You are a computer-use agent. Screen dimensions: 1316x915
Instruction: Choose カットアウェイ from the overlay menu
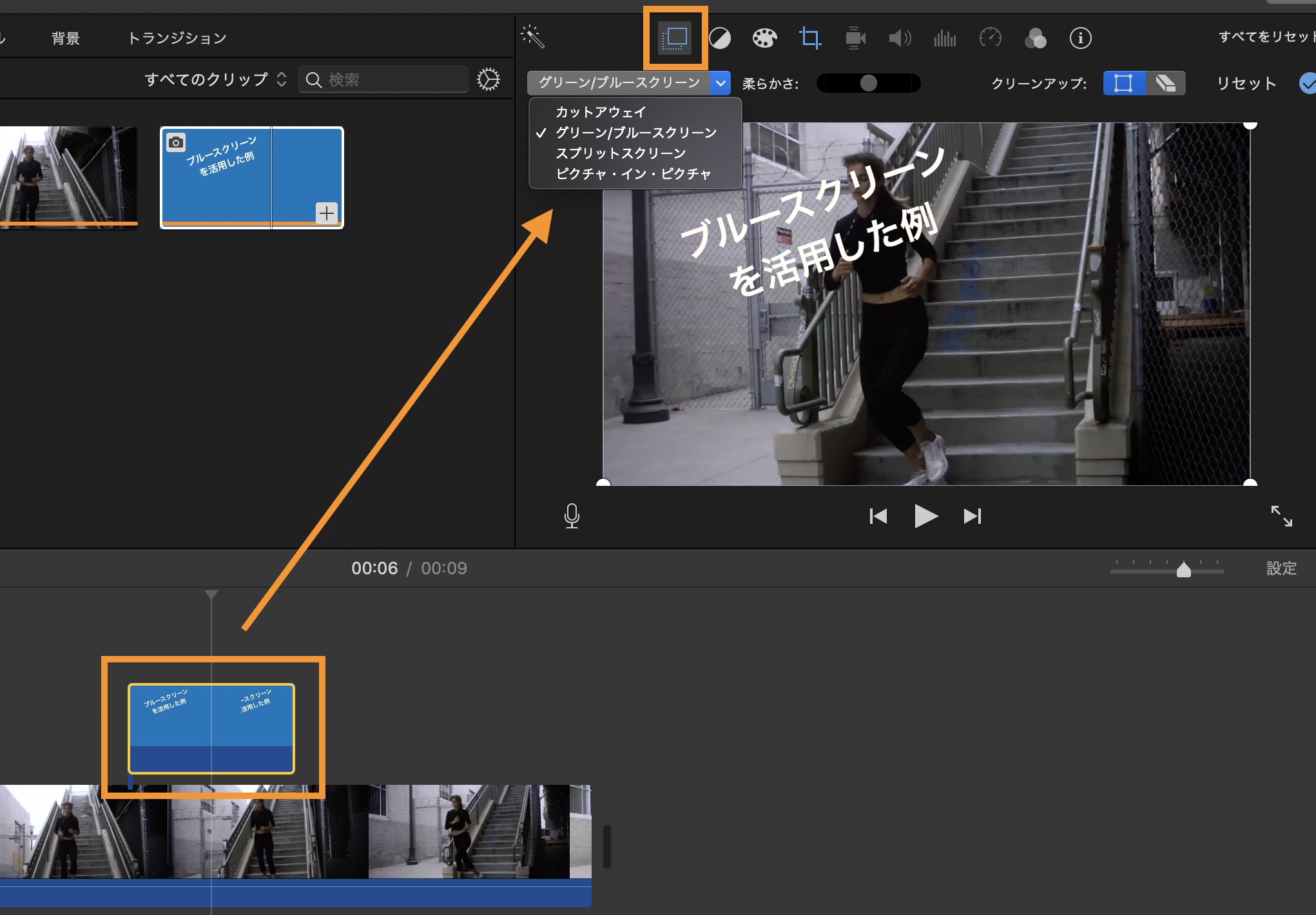click(601, 111)
